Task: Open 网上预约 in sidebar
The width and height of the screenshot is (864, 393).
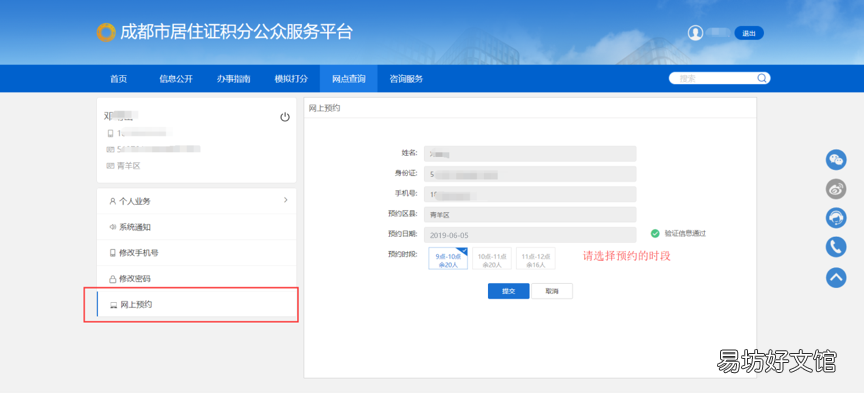Action: 197,305
